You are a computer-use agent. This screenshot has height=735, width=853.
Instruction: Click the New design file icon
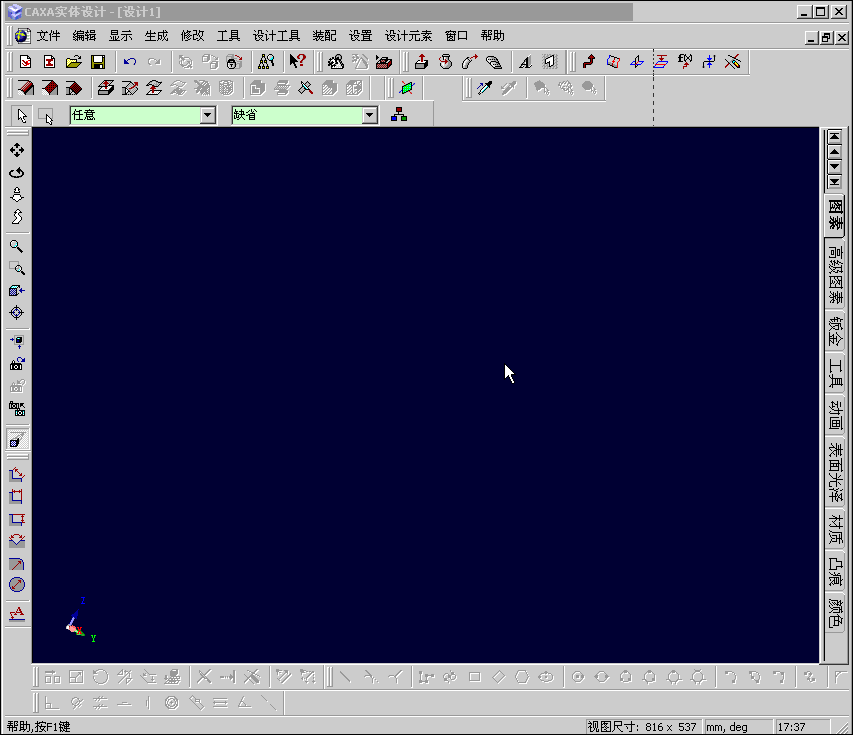(26, 62)
